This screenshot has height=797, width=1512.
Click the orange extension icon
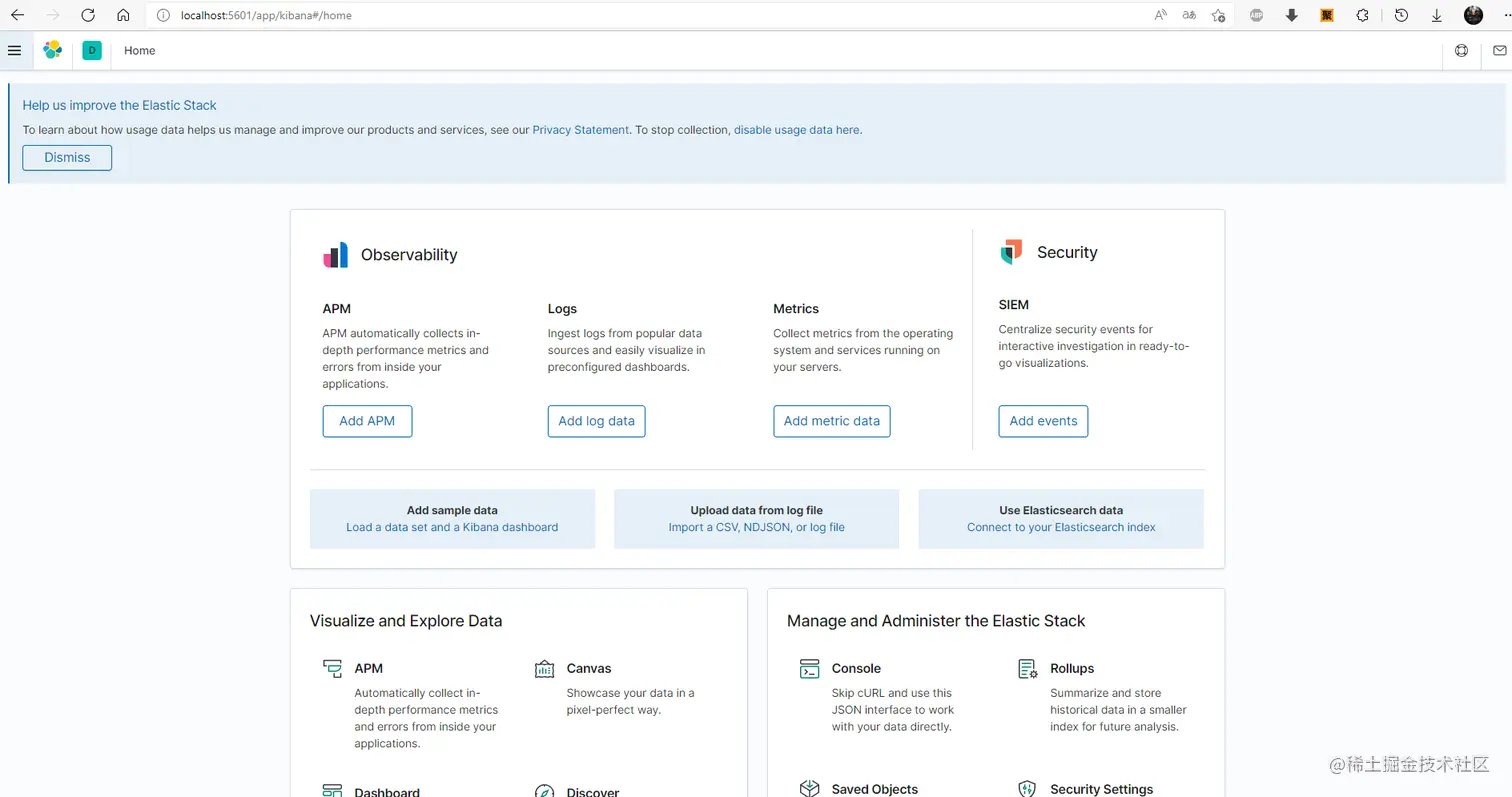click(1327, 15)
